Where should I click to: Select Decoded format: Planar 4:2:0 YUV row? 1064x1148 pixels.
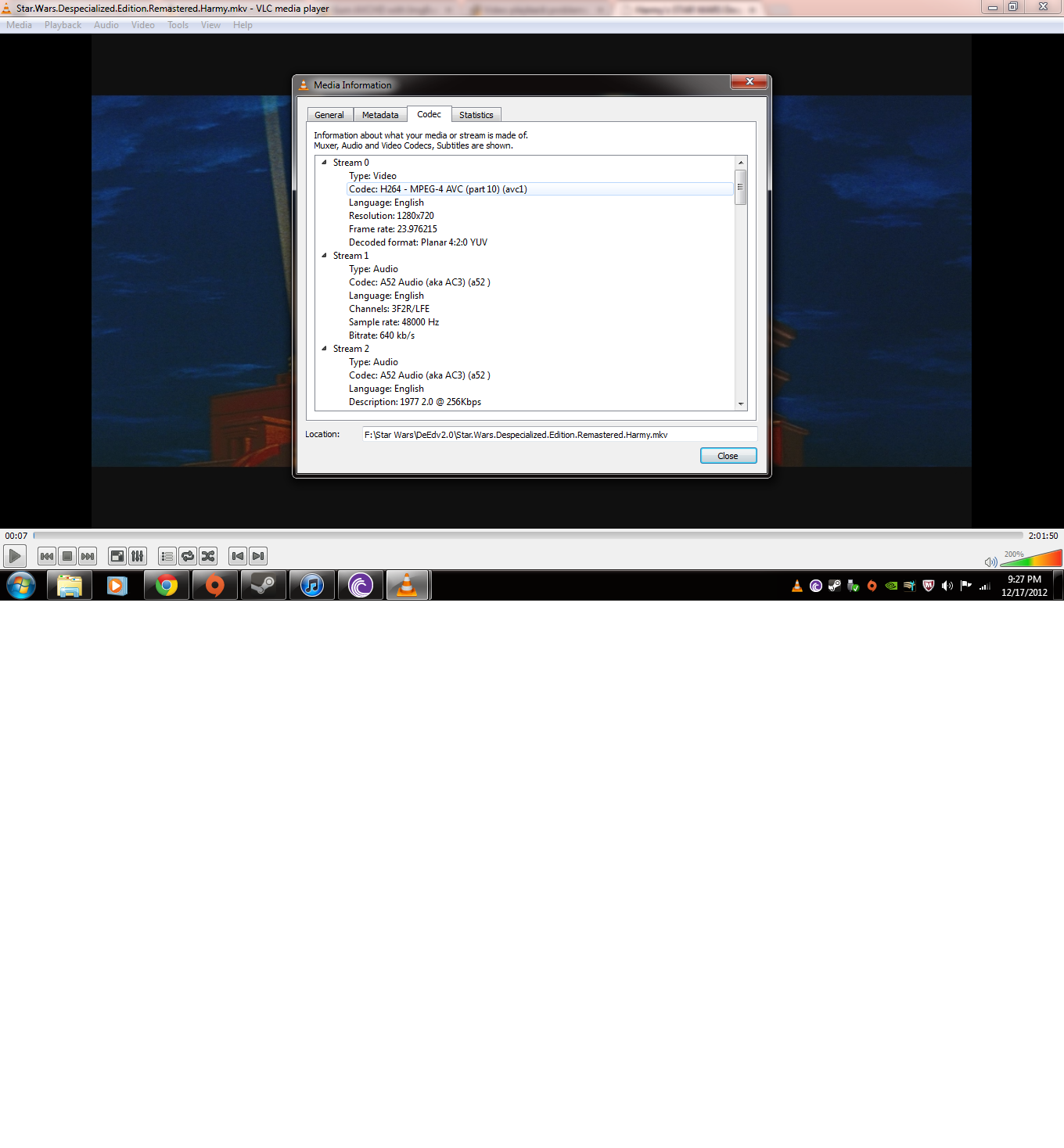(x=418, y=242)
